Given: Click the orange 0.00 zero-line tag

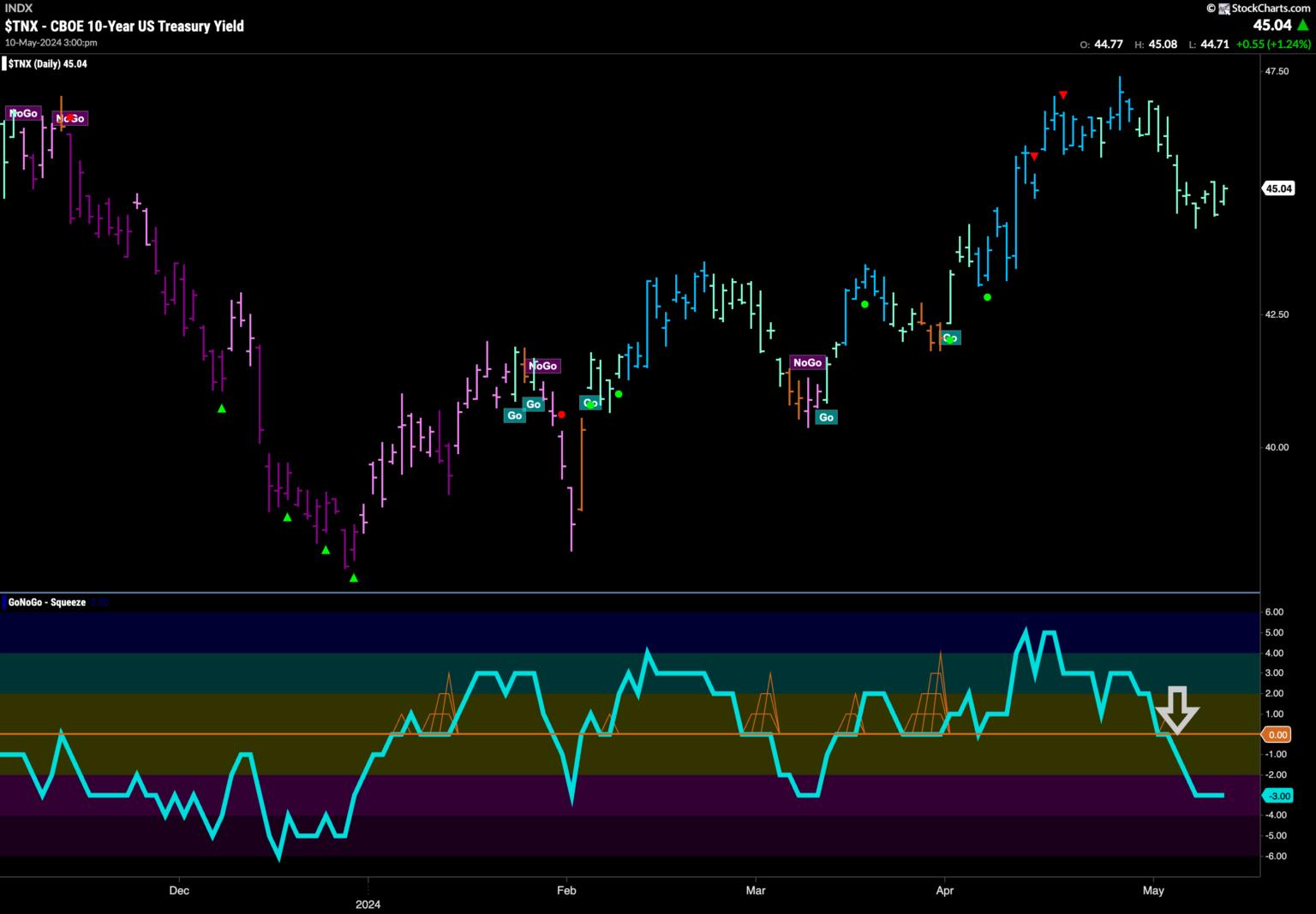Looking at the screenshot, I should tap(1277, 734).
